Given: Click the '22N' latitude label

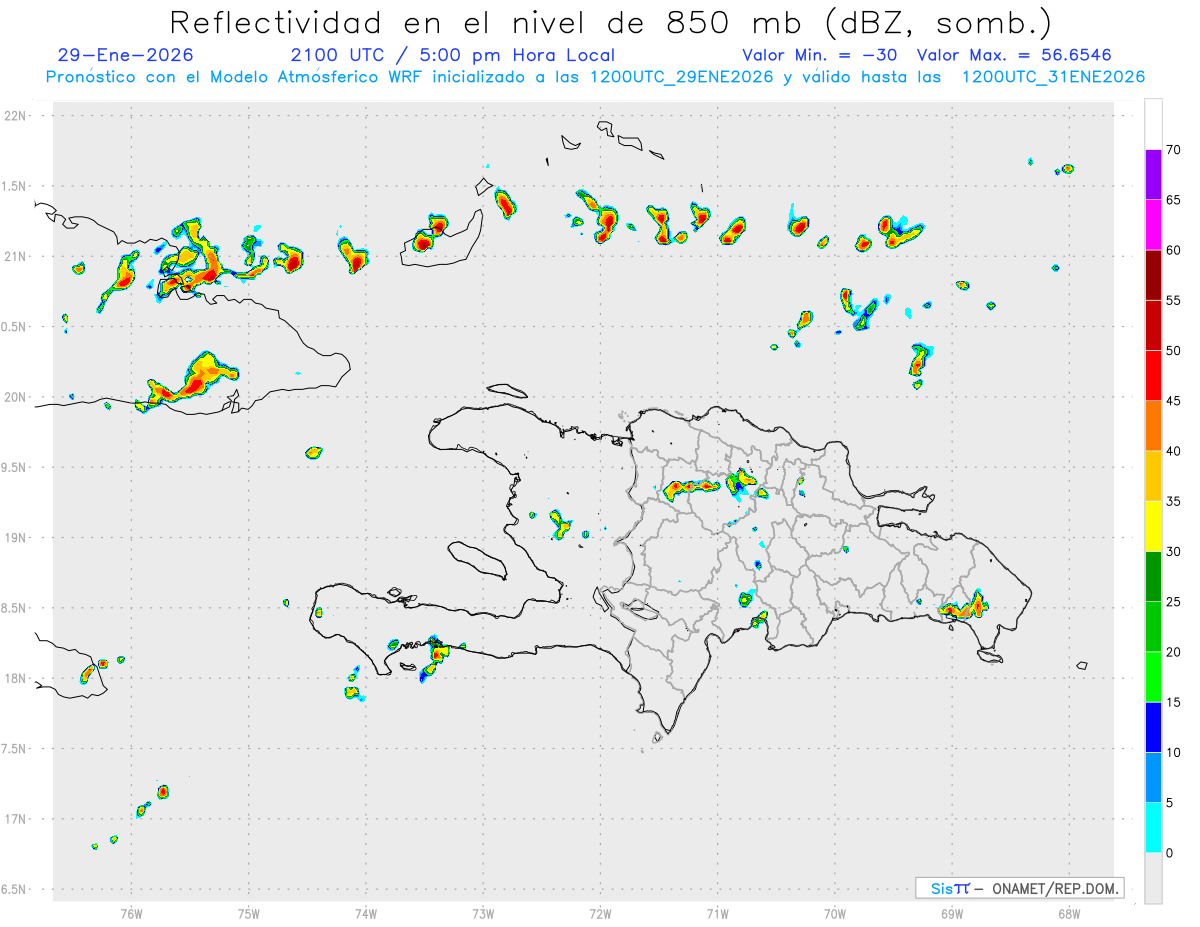Looking at the screenshot, I should [17, 115].
